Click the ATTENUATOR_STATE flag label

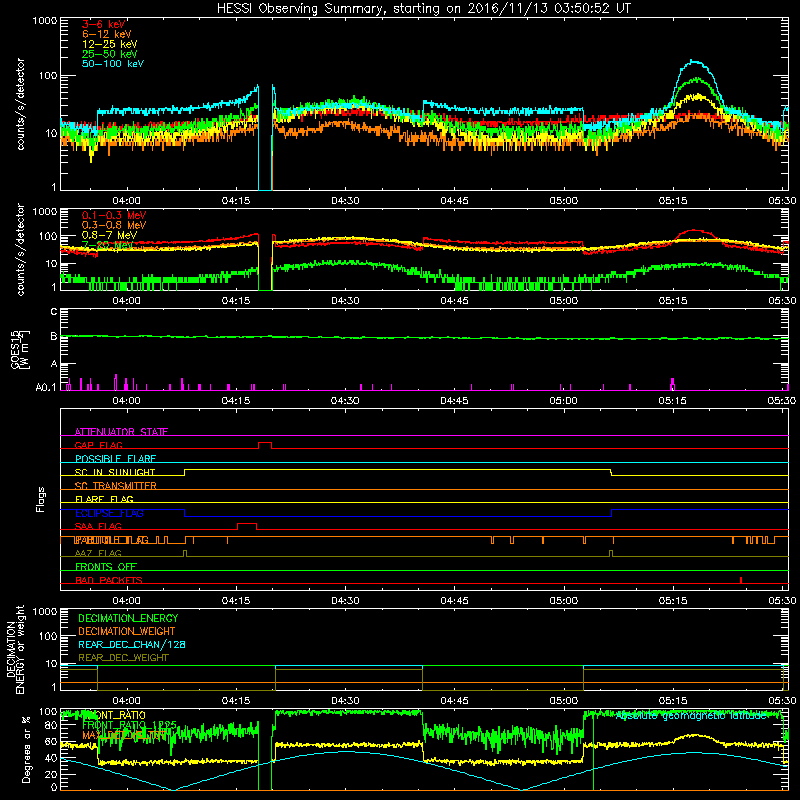point(121,432)
